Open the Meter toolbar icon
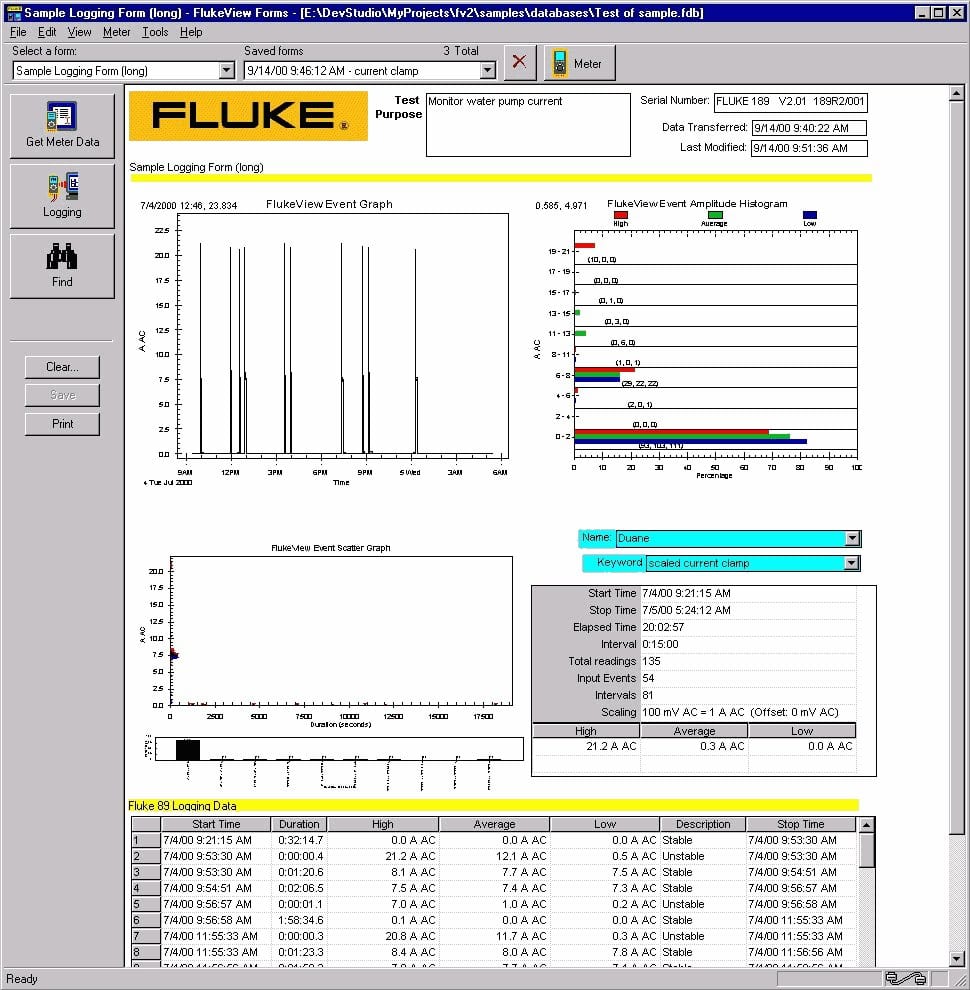The height and width of the screenshot is (990, 970). tap(578, 62)
